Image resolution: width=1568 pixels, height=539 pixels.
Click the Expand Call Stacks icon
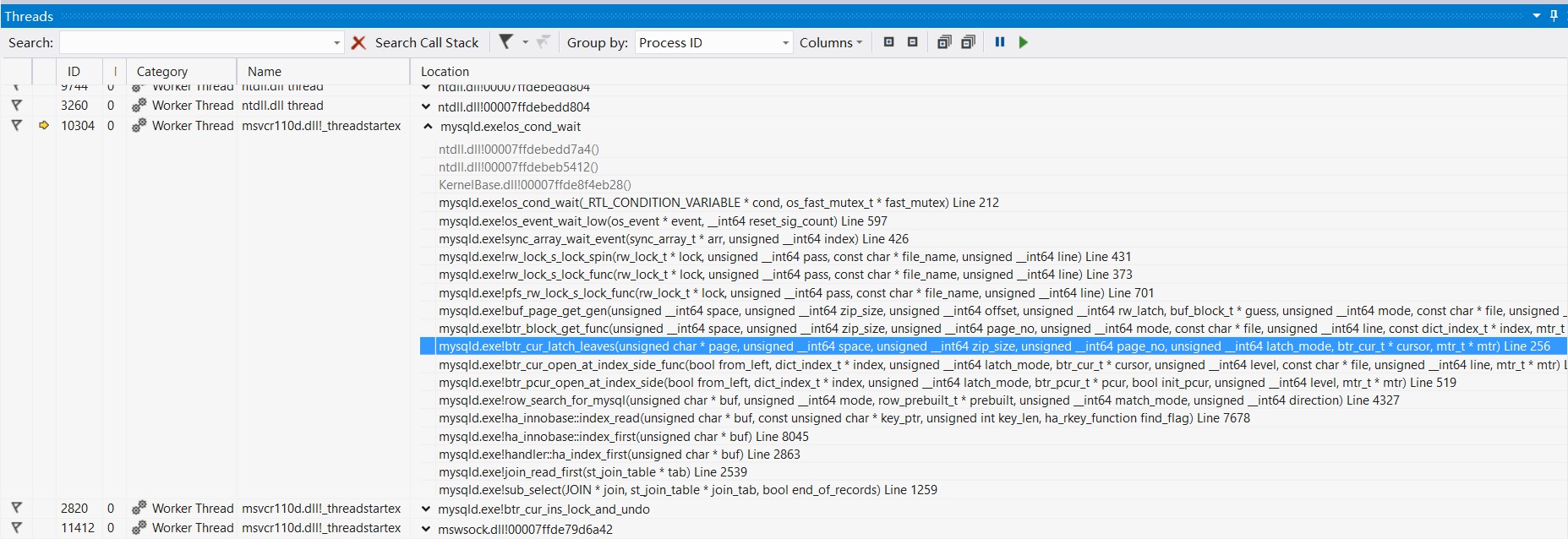click(944, 41)
